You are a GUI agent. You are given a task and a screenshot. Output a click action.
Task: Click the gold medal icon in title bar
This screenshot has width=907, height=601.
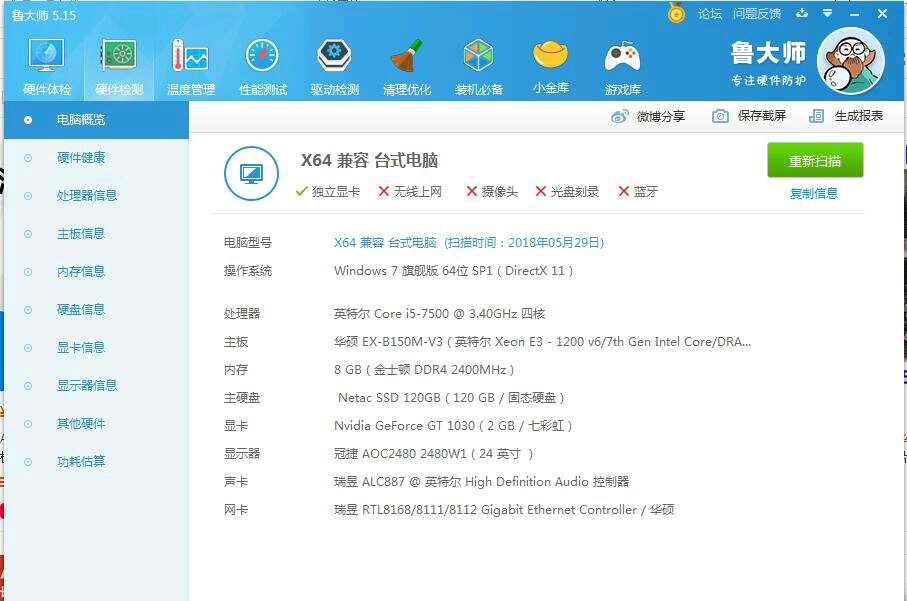coord(676,13)
